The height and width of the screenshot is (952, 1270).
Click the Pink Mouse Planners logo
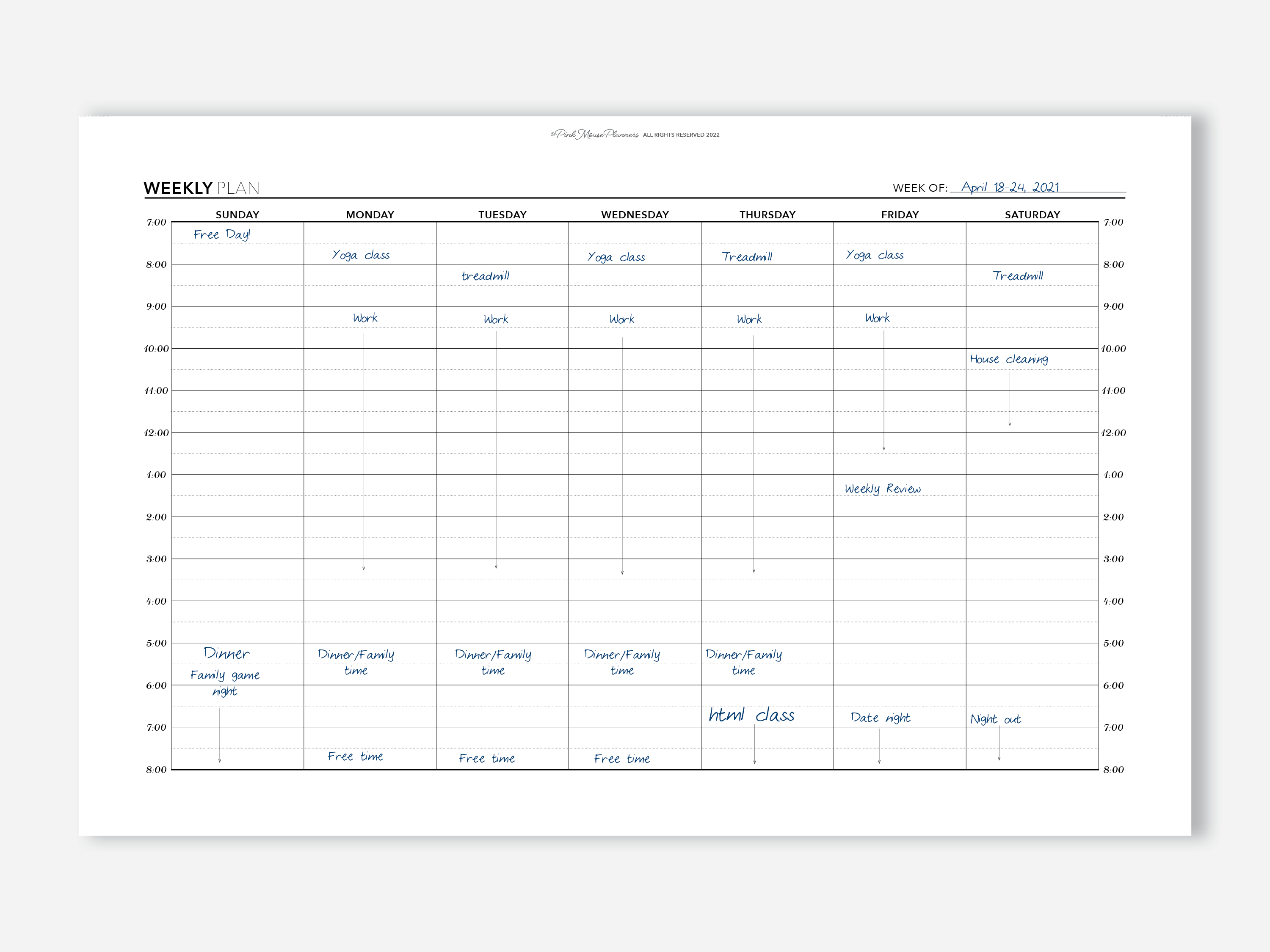click(595, 134)
